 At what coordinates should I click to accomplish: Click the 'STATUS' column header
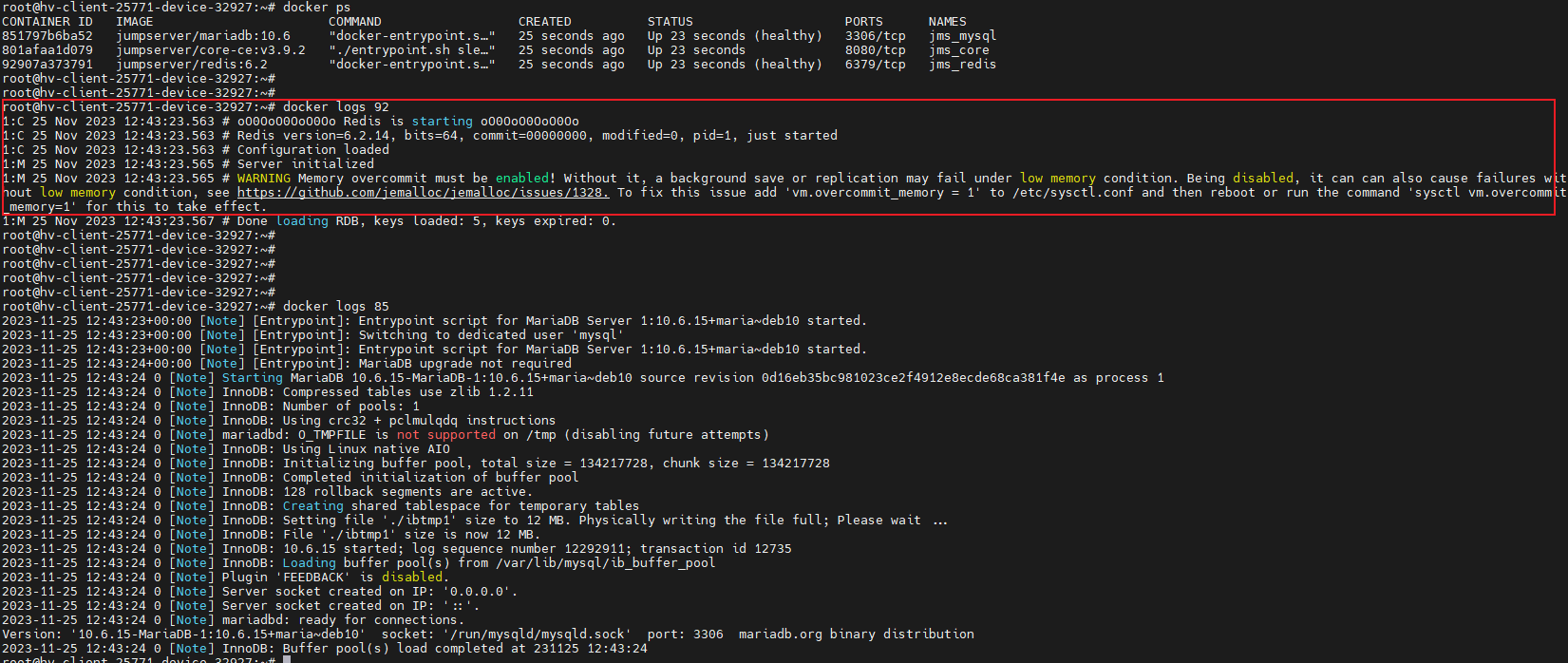[x=671, y=22]
